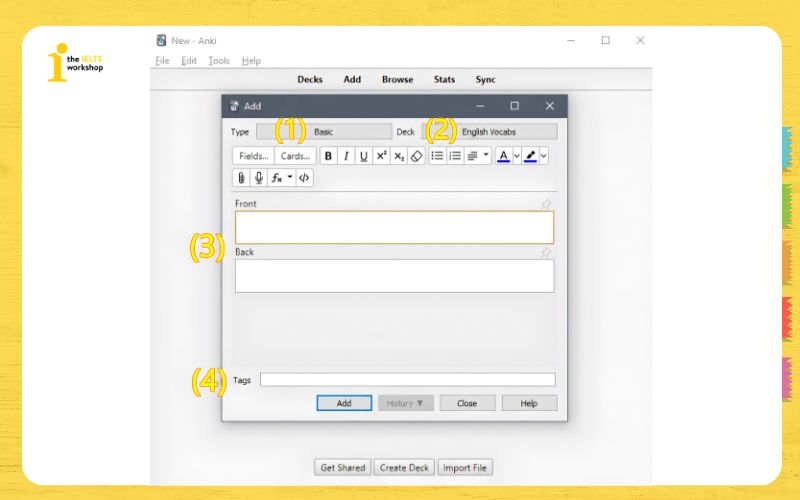
Task: Remove formatting with the eraser icon
Action: pyautogui.click(x=416, y=156)
